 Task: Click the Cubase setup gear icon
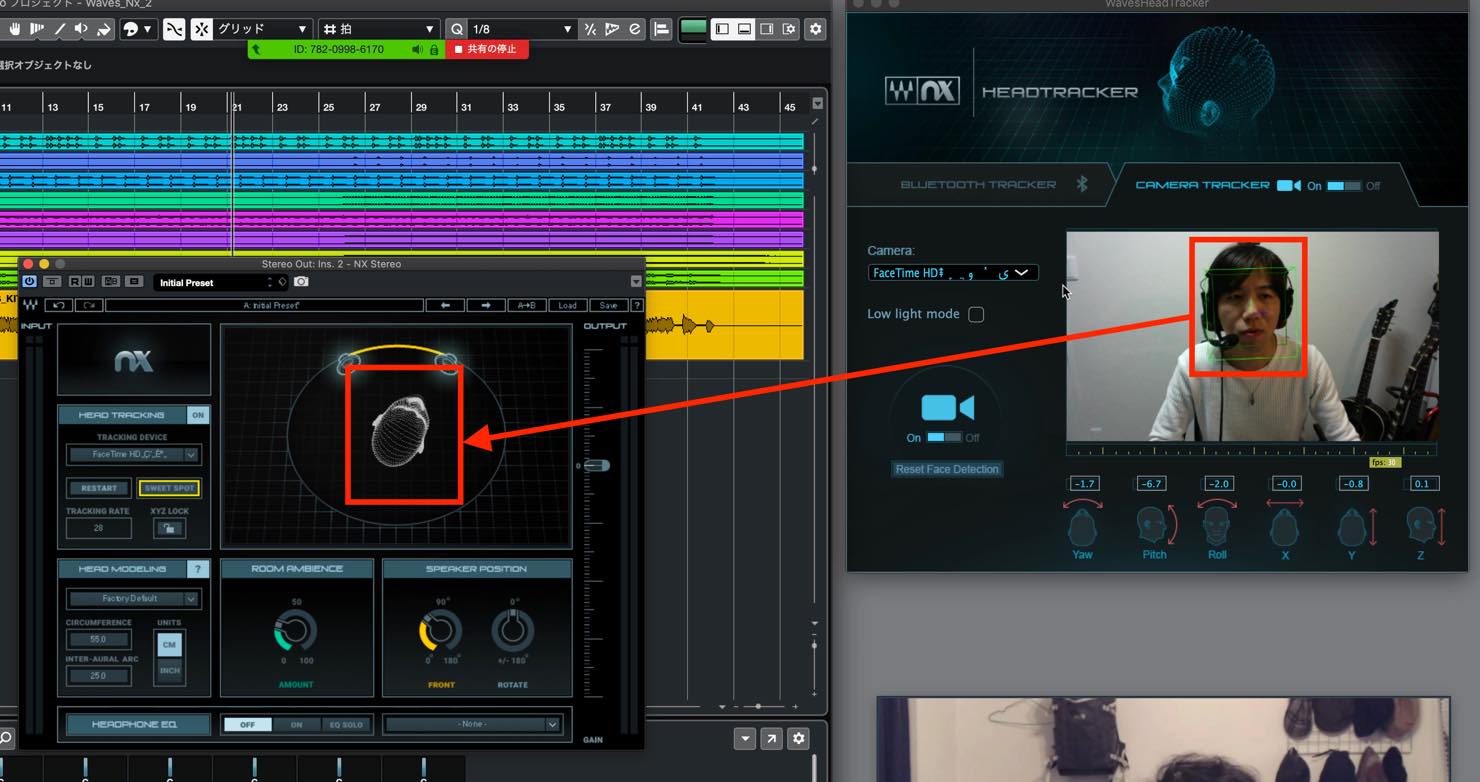pyautogui.click(x=815, y=29)
